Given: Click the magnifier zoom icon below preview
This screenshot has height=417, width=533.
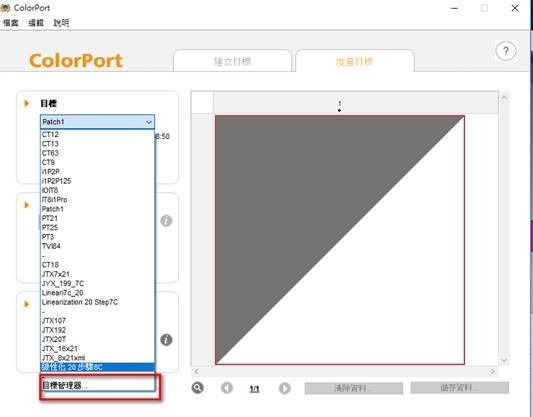Looking at the screenshot, I should tap(197, 388).
